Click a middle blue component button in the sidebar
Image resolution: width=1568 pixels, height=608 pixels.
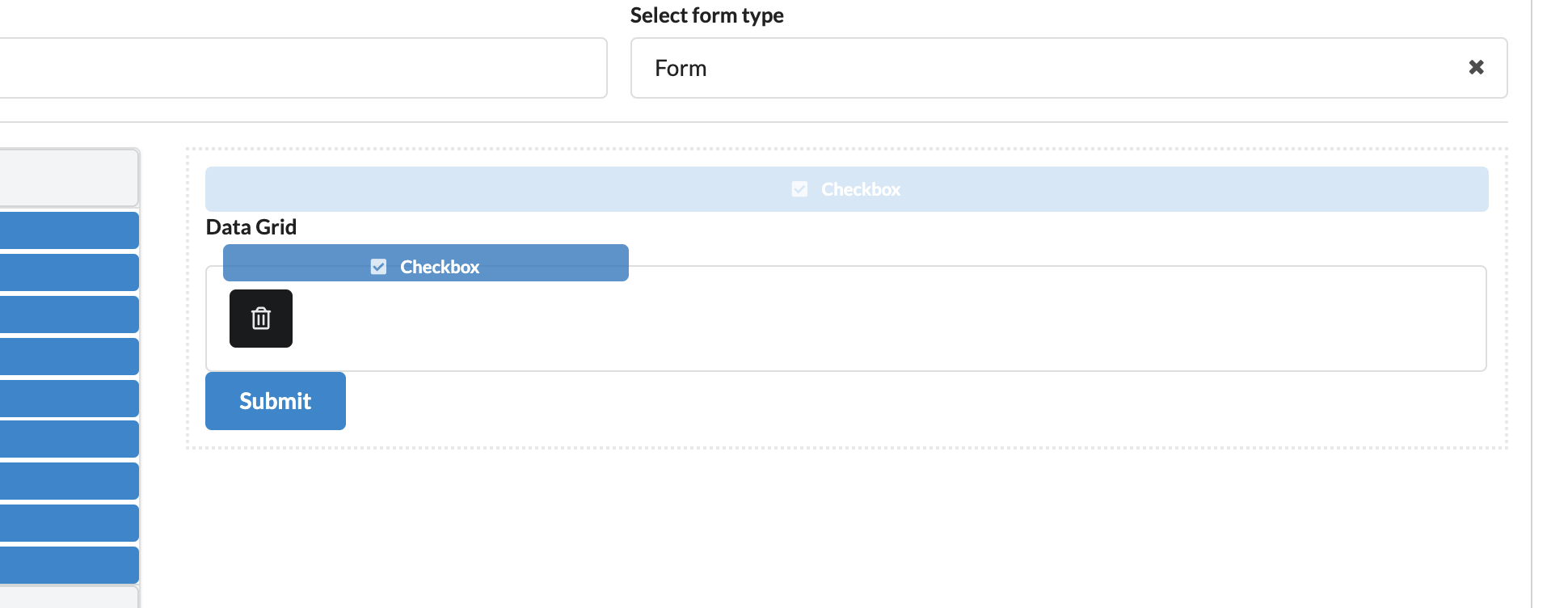click(x=70, y=399)
